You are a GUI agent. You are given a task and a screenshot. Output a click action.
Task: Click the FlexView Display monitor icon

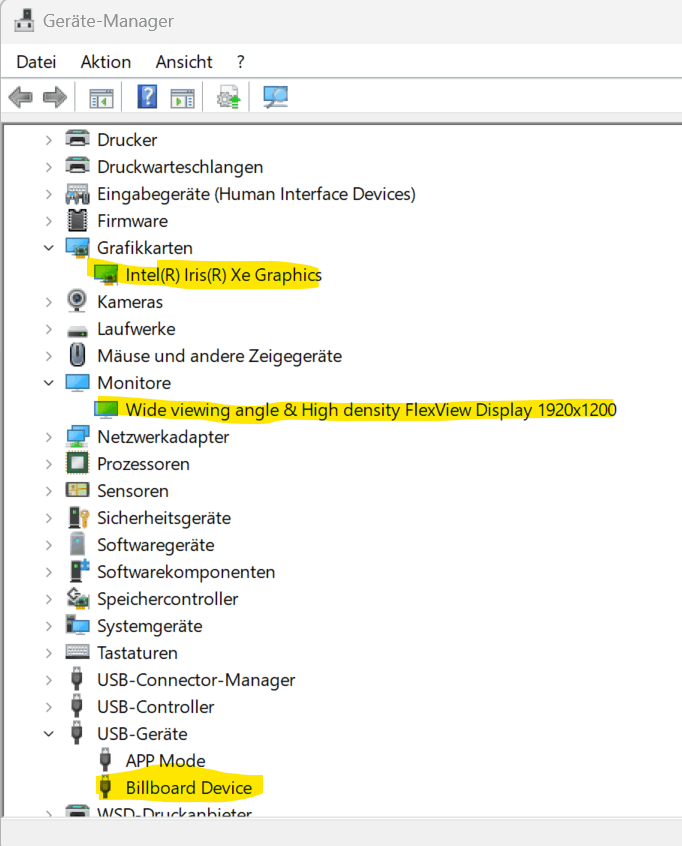tap(106, 410)
